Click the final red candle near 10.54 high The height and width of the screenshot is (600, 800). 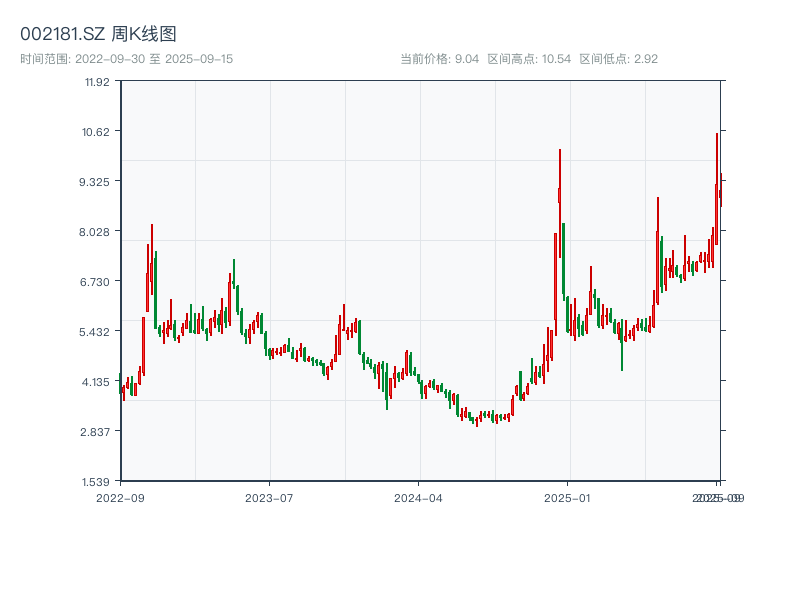pyautogui.click(x=717, y=189)
